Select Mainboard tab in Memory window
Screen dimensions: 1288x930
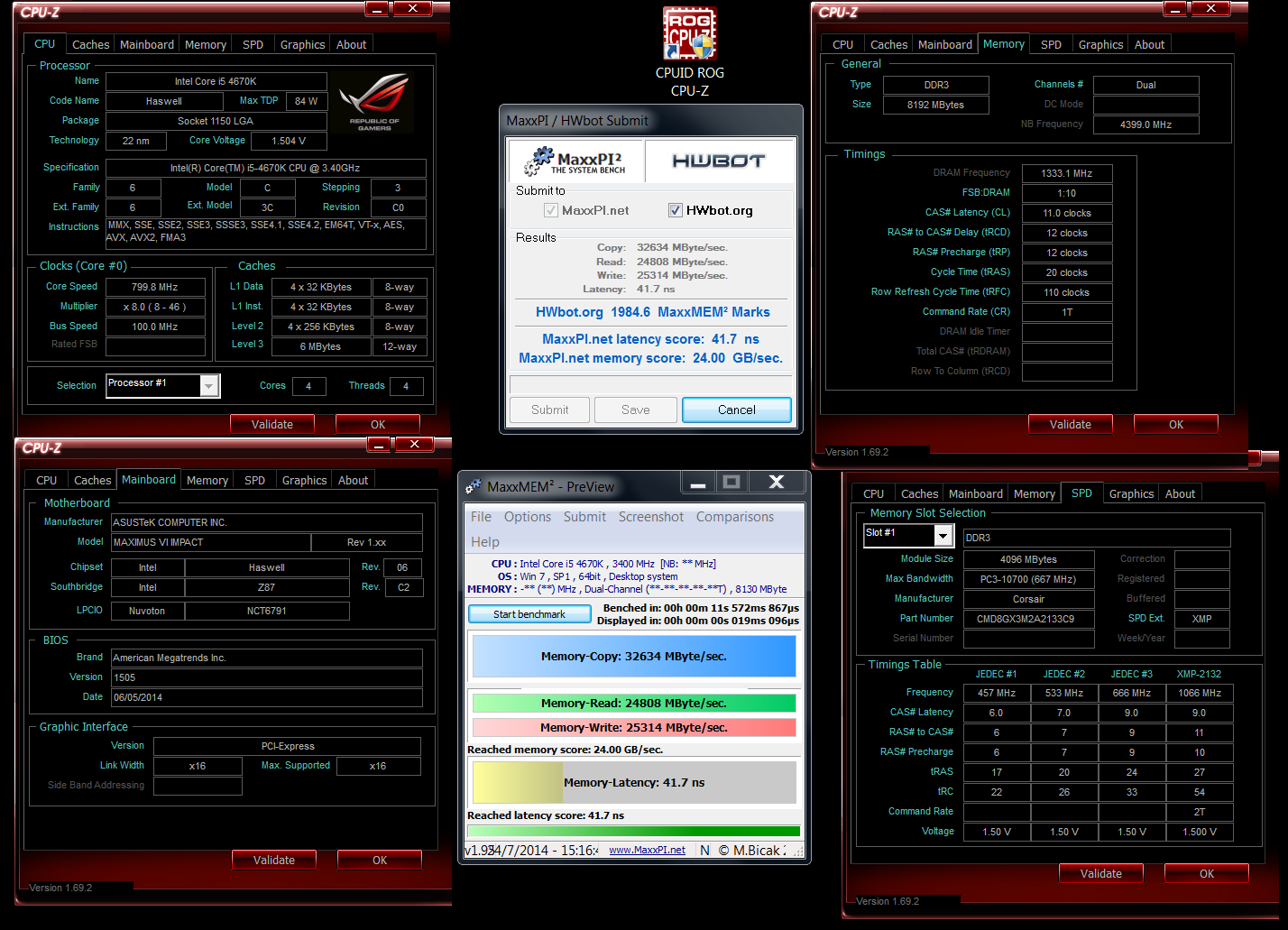pos(944,44)
